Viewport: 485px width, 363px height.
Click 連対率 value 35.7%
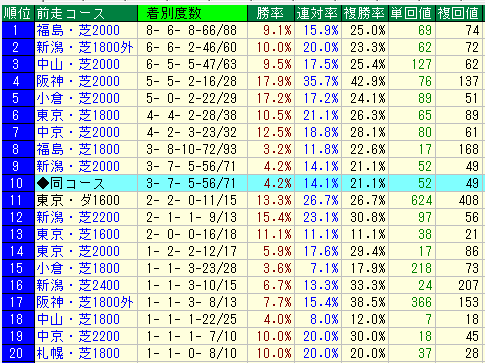tap(321, 82)
